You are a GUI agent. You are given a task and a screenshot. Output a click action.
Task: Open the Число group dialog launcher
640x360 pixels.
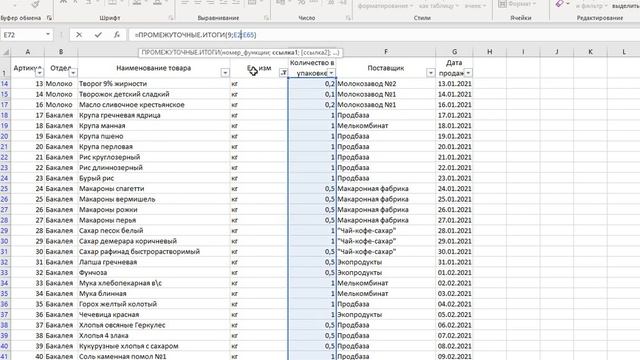tap(348, 18)
